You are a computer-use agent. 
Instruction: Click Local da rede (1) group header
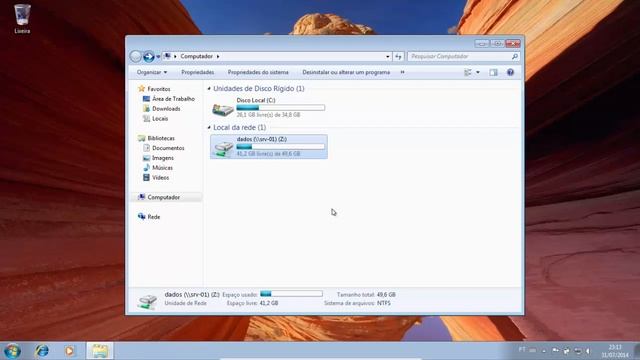(x=240, y=128)
